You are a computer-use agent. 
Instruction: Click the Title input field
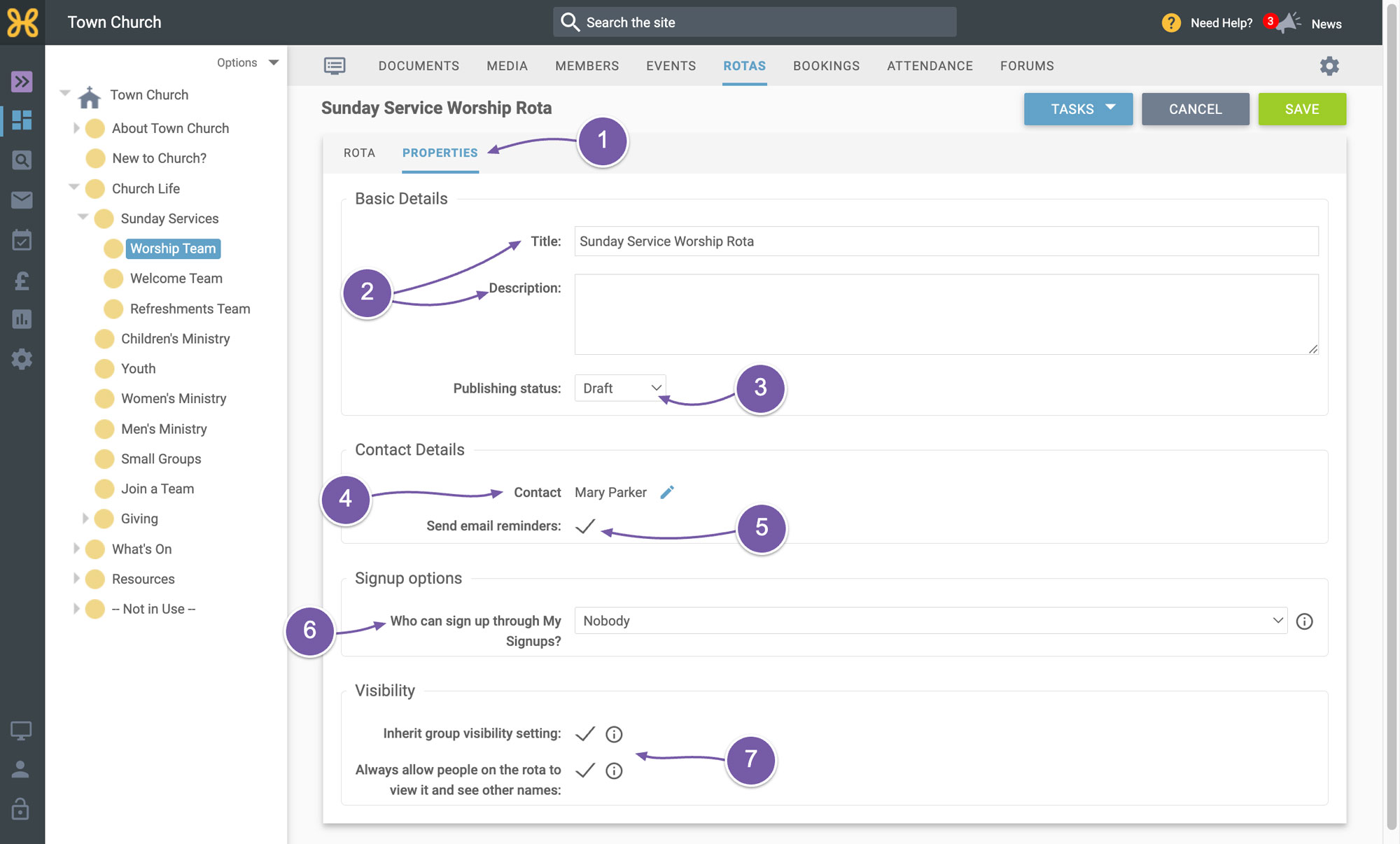point(946,241)
